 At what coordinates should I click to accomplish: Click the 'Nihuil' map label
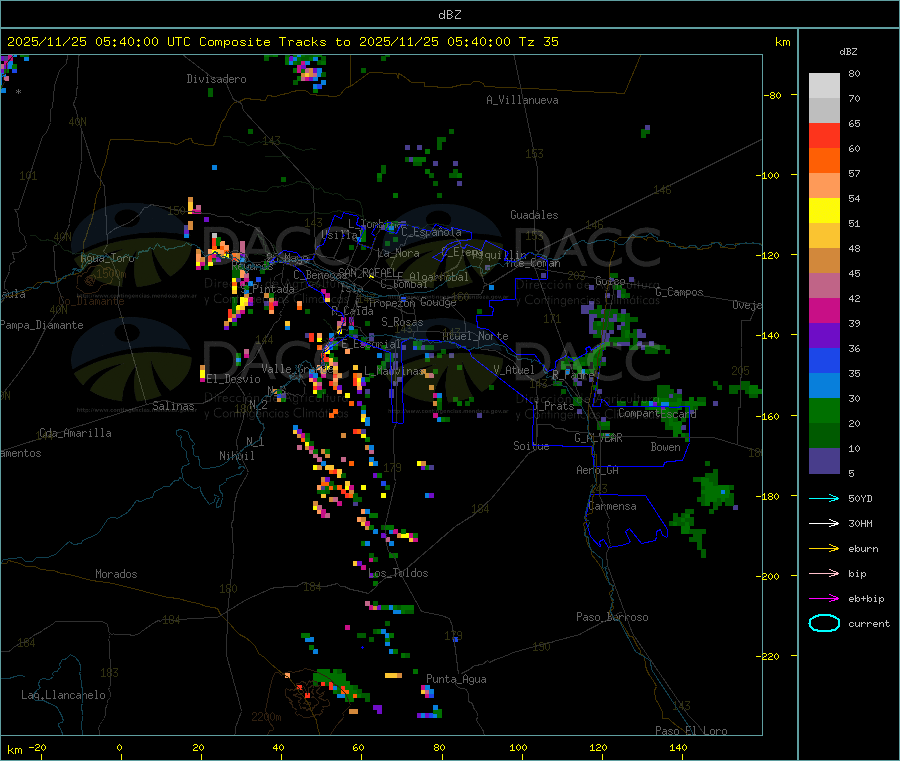pos(236,456)
